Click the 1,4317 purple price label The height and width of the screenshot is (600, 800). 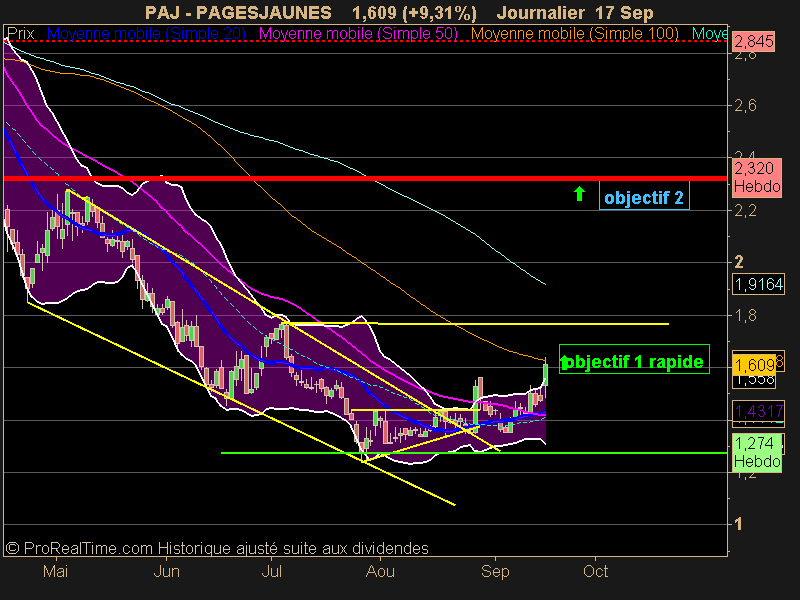759,411
